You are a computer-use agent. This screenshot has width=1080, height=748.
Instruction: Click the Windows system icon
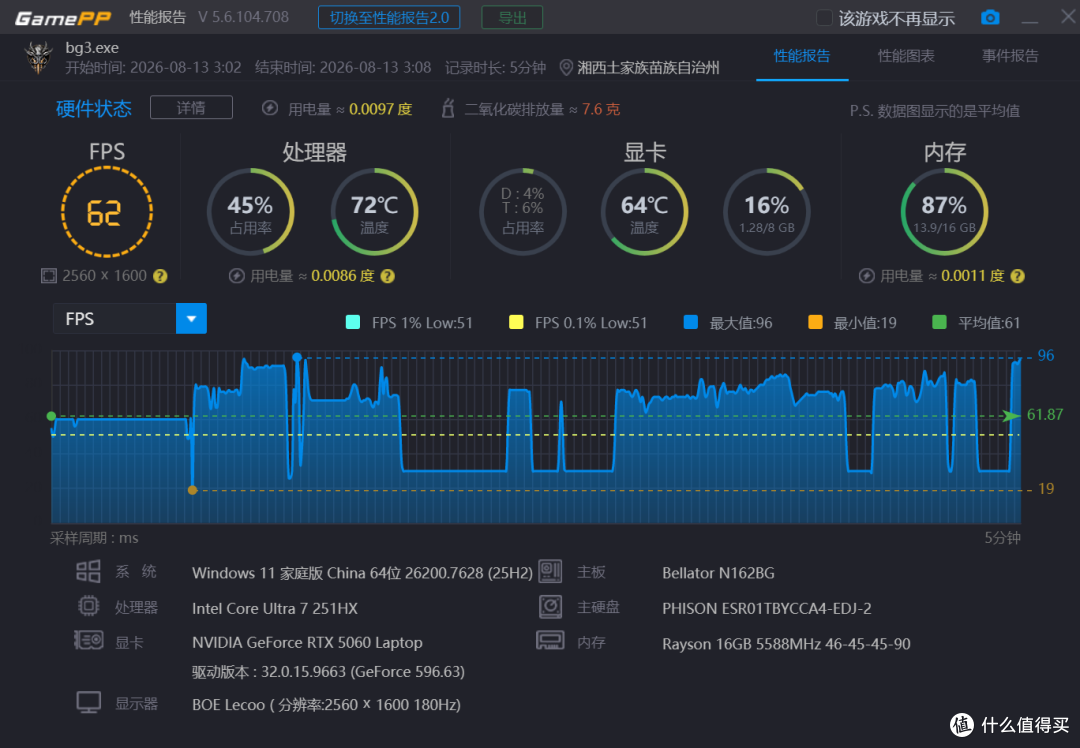88,571
